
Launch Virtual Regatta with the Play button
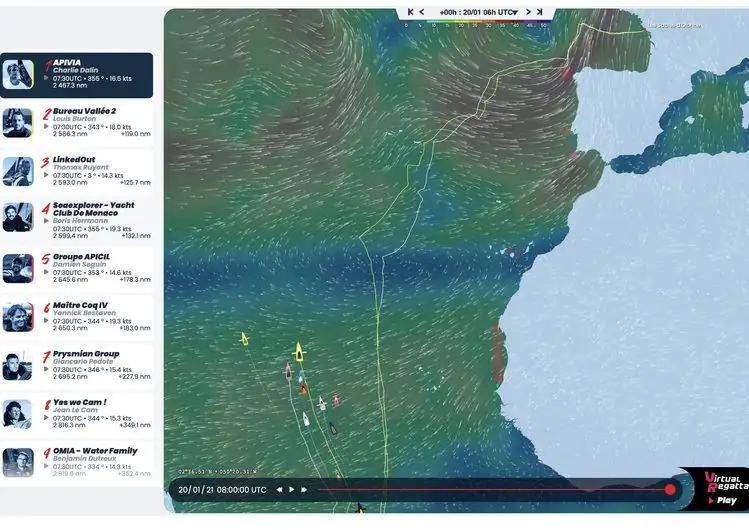pyautogui.click(x=722, y=500)
